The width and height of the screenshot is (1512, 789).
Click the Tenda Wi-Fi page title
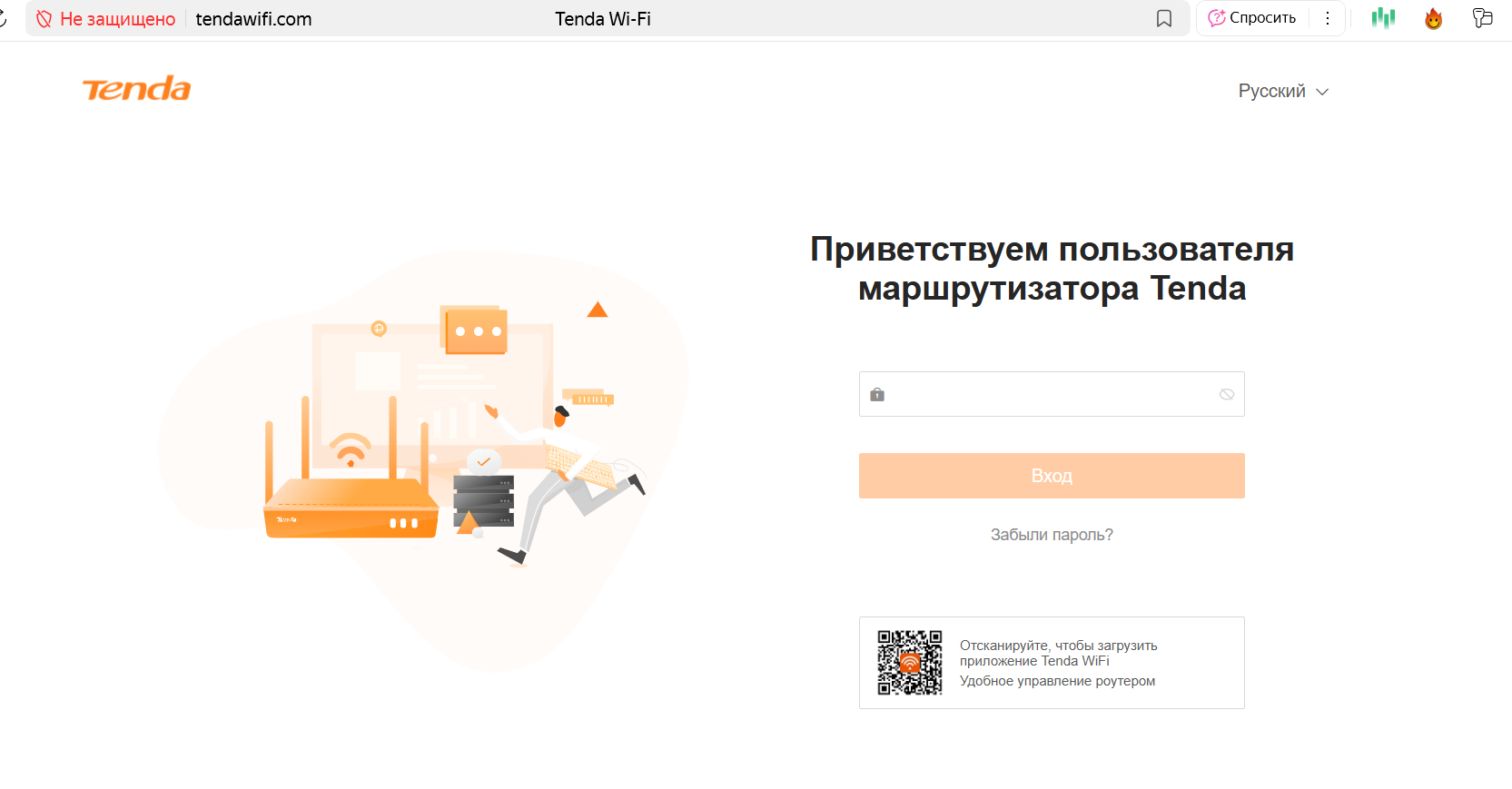603,19
